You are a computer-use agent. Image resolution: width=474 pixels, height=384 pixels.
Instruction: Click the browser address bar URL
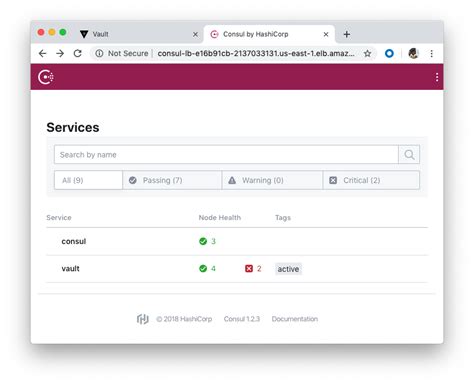256,53
